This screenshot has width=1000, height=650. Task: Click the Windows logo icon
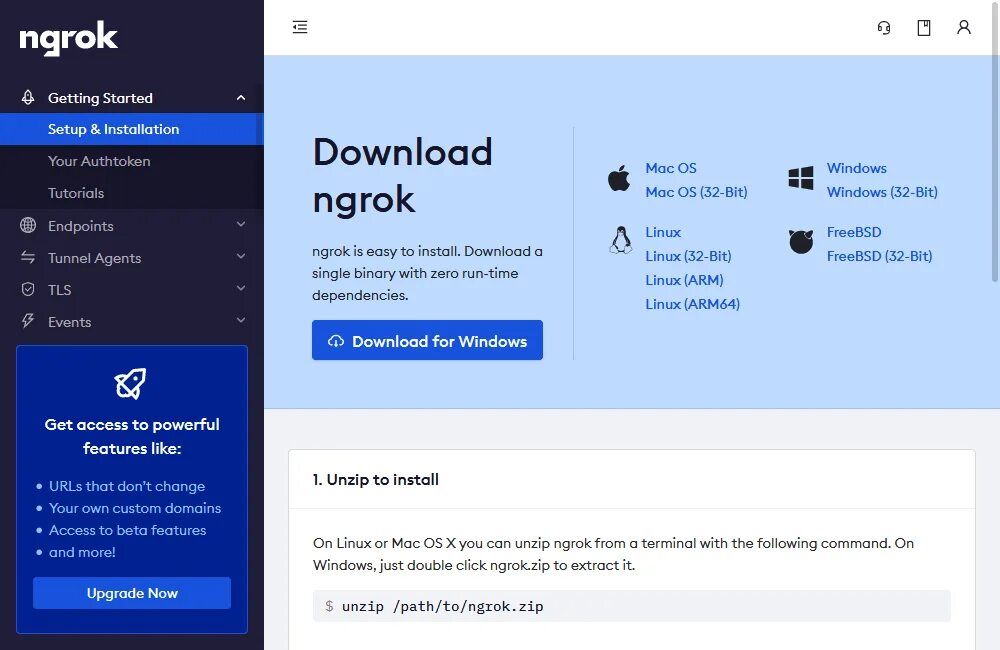point(800,179)
